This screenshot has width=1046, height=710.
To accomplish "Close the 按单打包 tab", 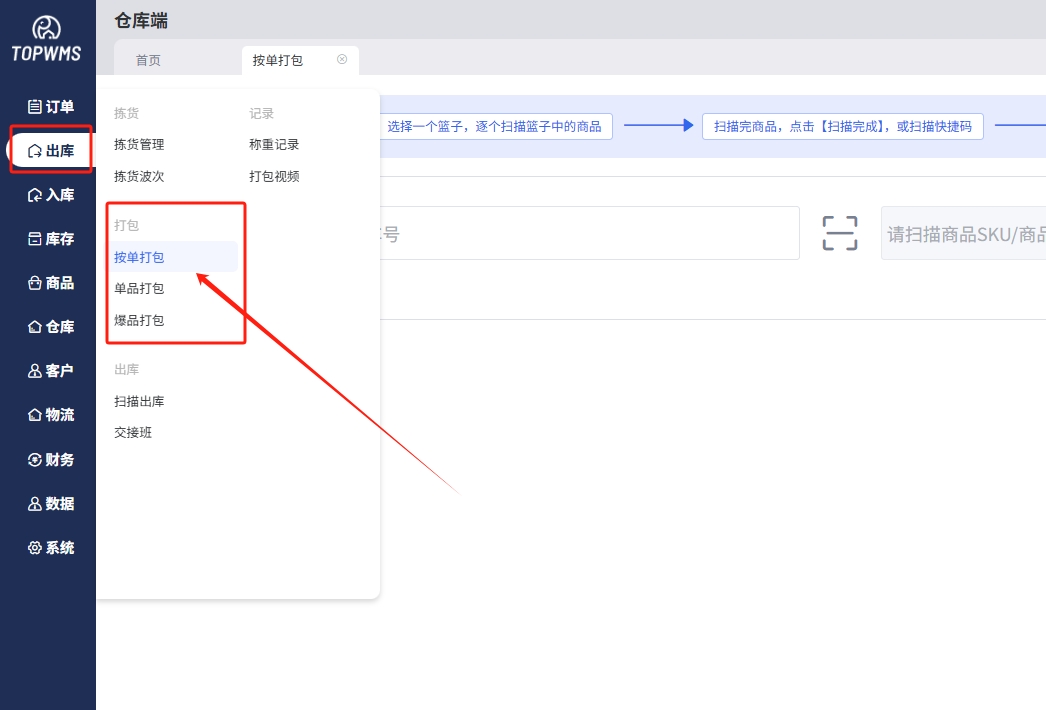I will point(342,59).
